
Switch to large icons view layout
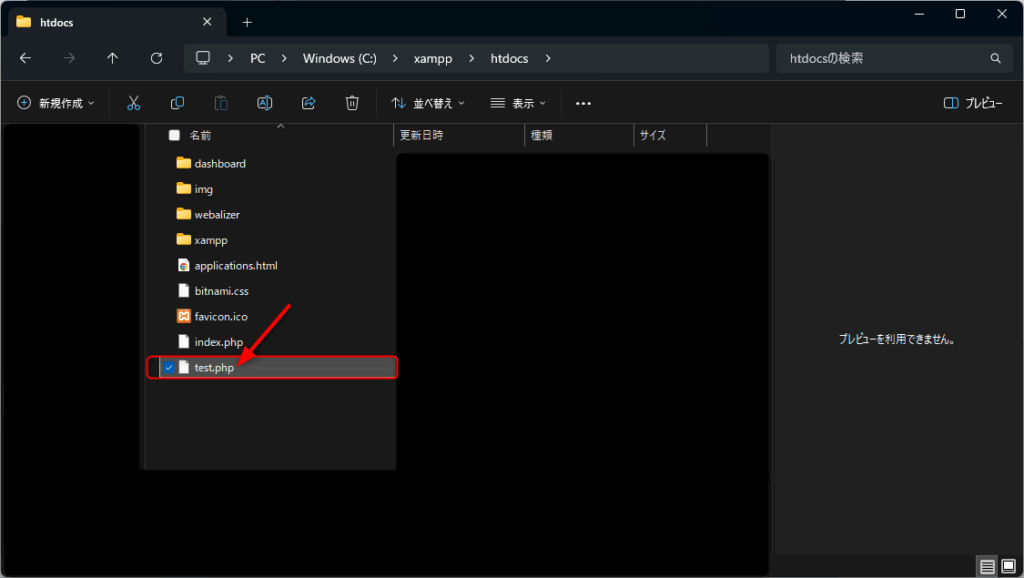(x=1008, y=567)
